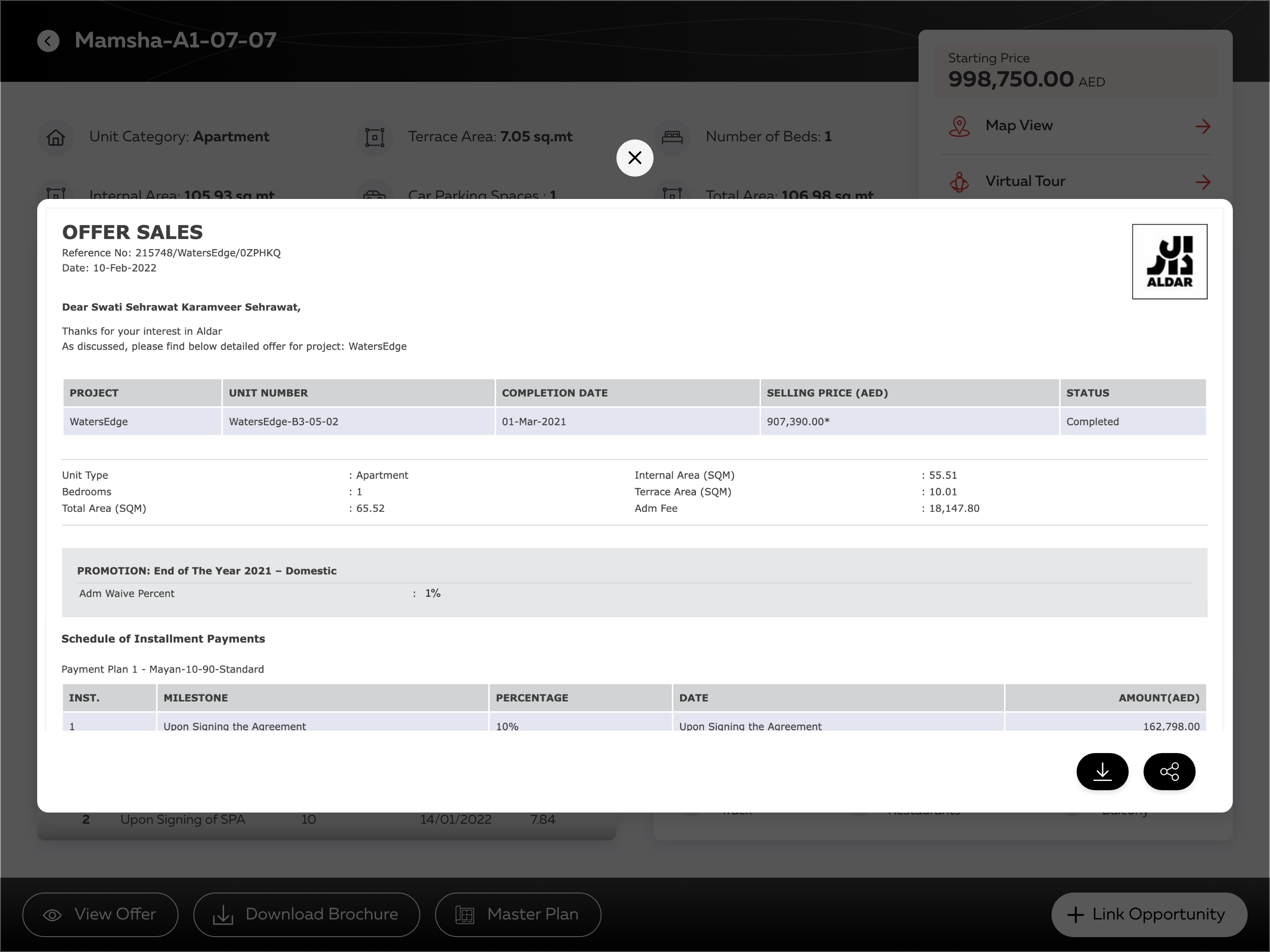Viewport: 1270px width, 952px height.
Task: Click the Total Area value 65.52
Action: point(370,508)
